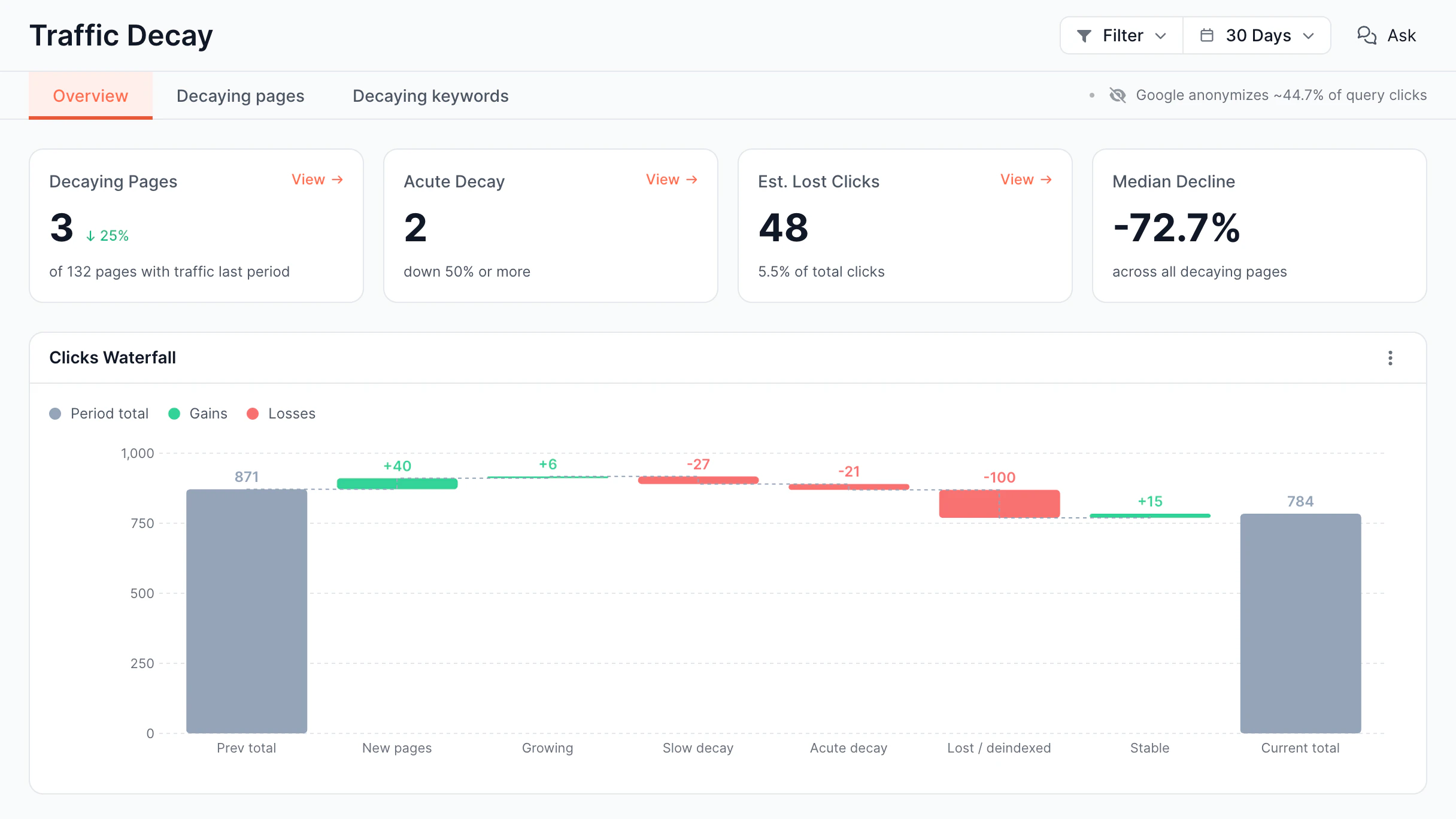Select the Current total bar
Screen dimensions: 1456x819
click(1300, 623)
